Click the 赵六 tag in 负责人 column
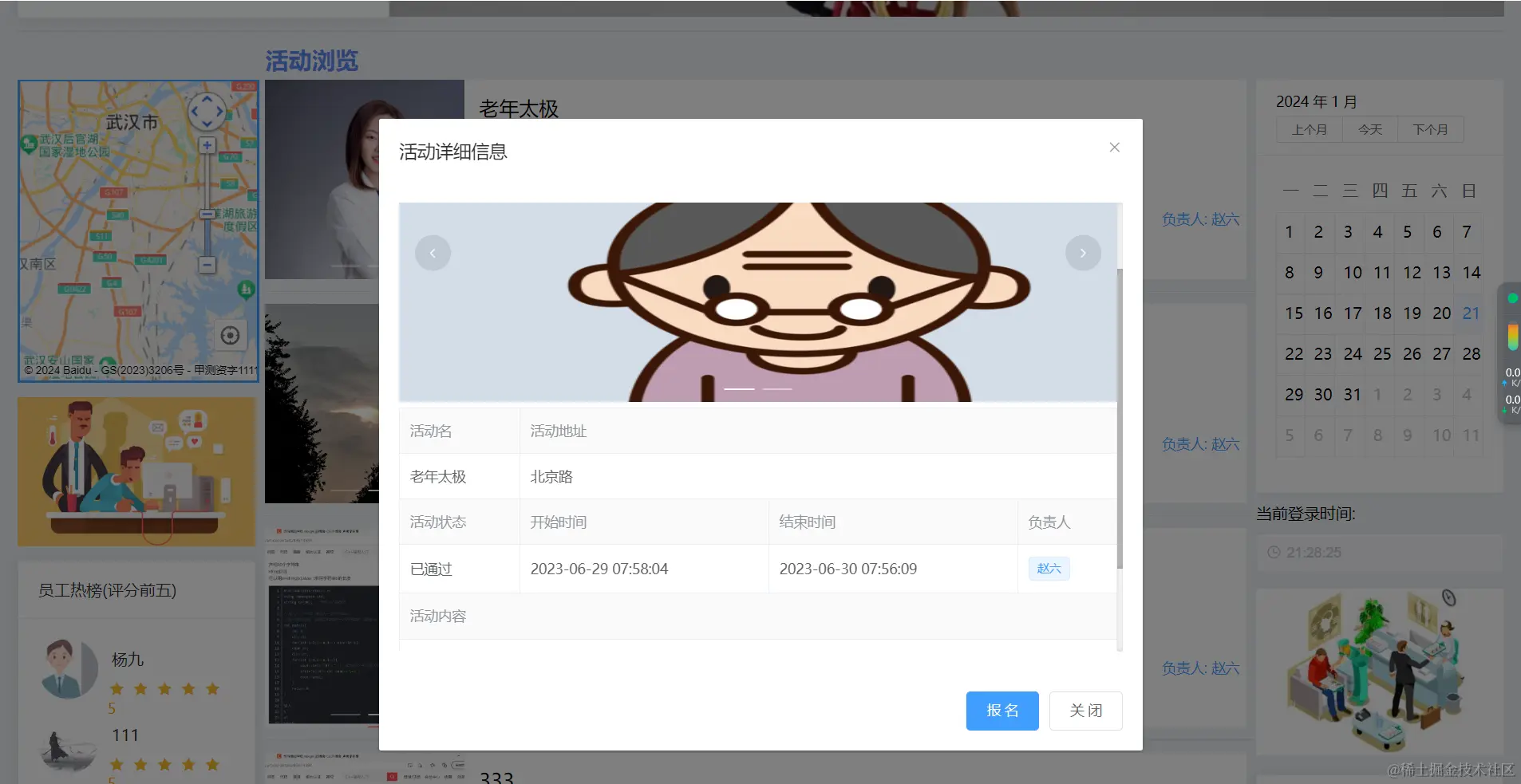Image resolution: width=1521 pixels, height=784 pixels. coord(1049,569)
